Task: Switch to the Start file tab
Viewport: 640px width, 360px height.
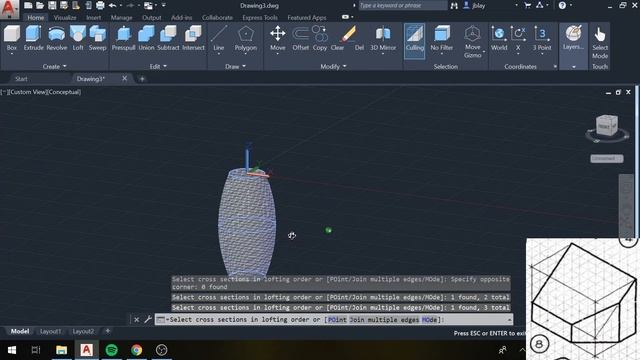Action: coord(21,79)
